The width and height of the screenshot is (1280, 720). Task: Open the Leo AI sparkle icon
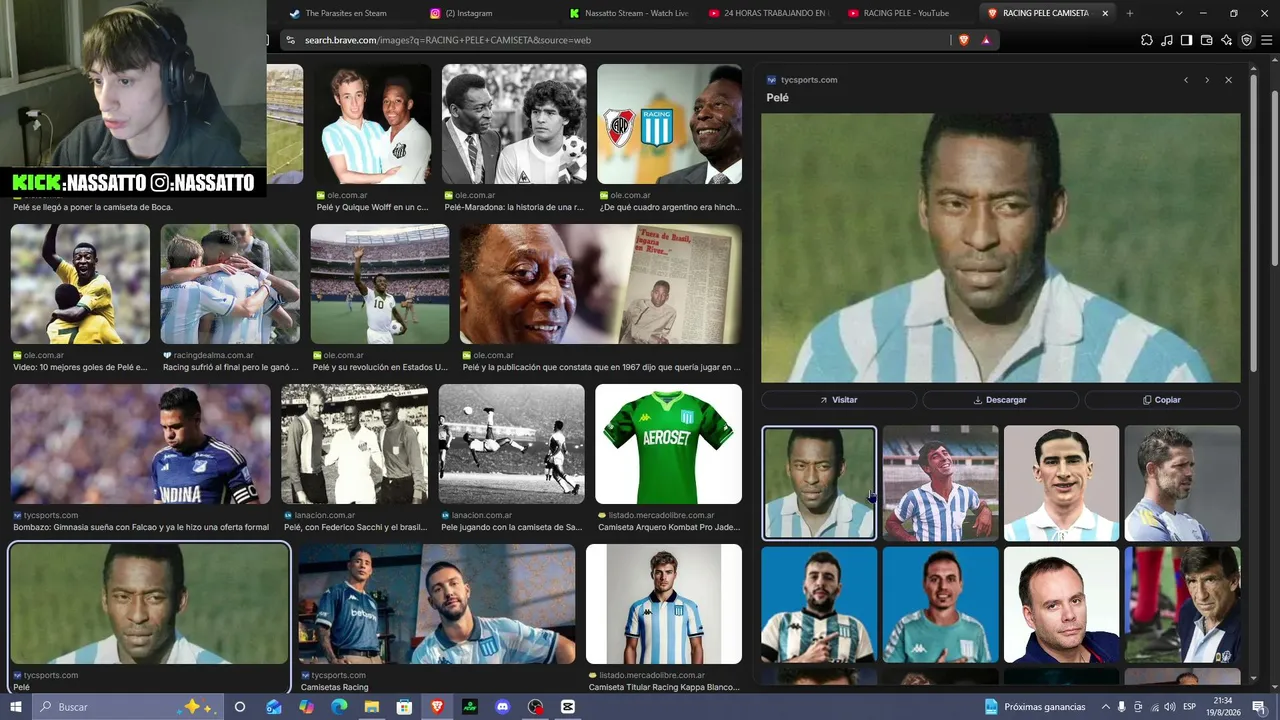point(1227,40)
